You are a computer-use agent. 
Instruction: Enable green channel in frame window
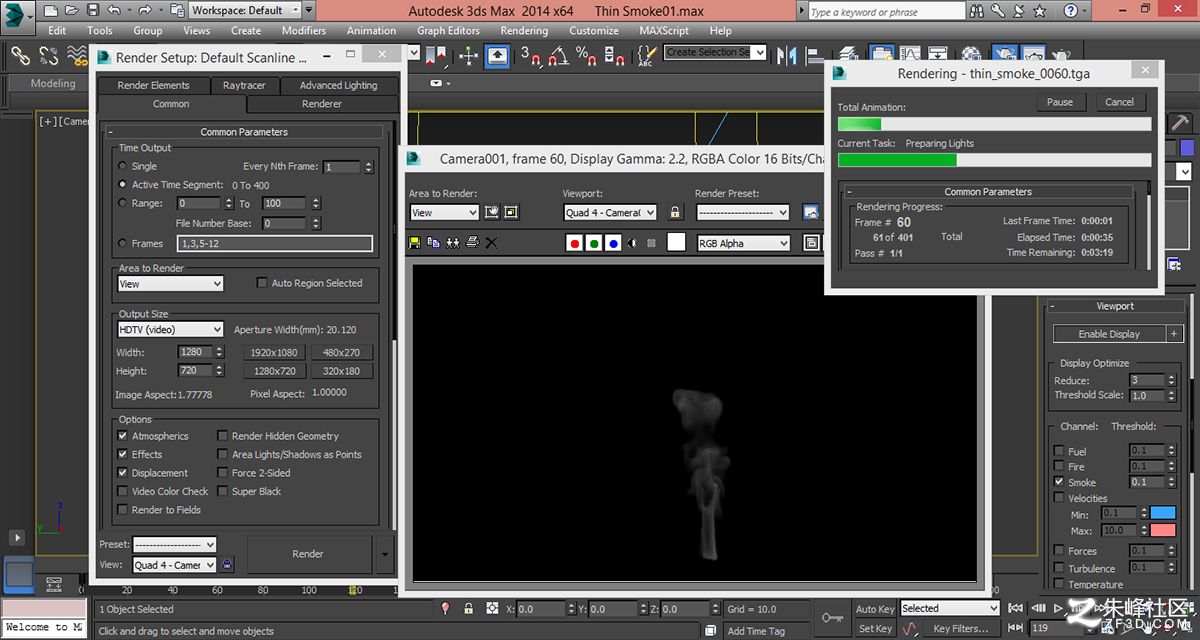click(x=594, y=243)
